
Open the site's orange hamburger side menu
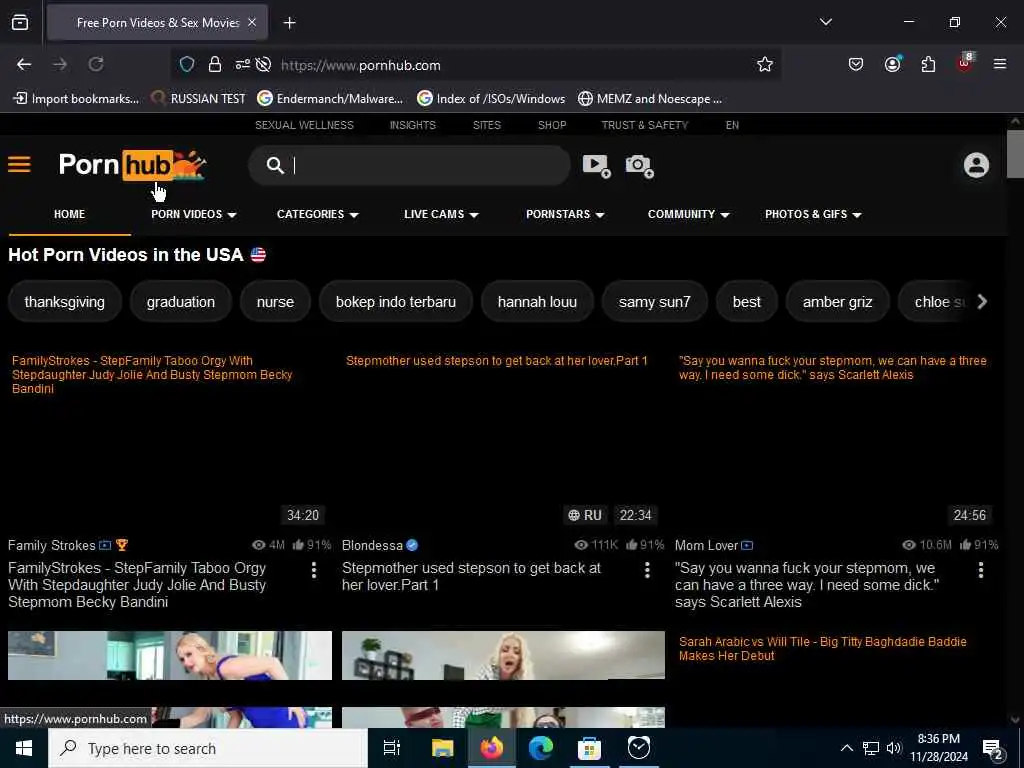click(20, 165)
